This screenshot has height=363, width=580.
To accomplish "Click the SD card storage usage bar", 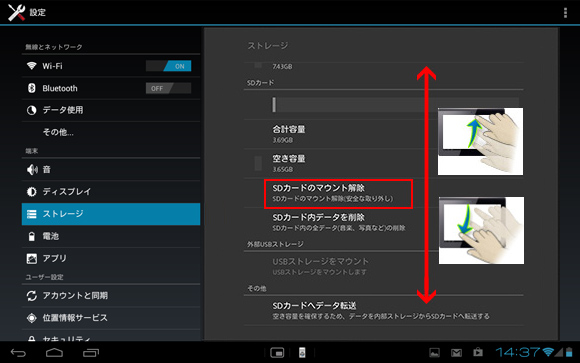I will pyautogui.click(x=395, y=105).
